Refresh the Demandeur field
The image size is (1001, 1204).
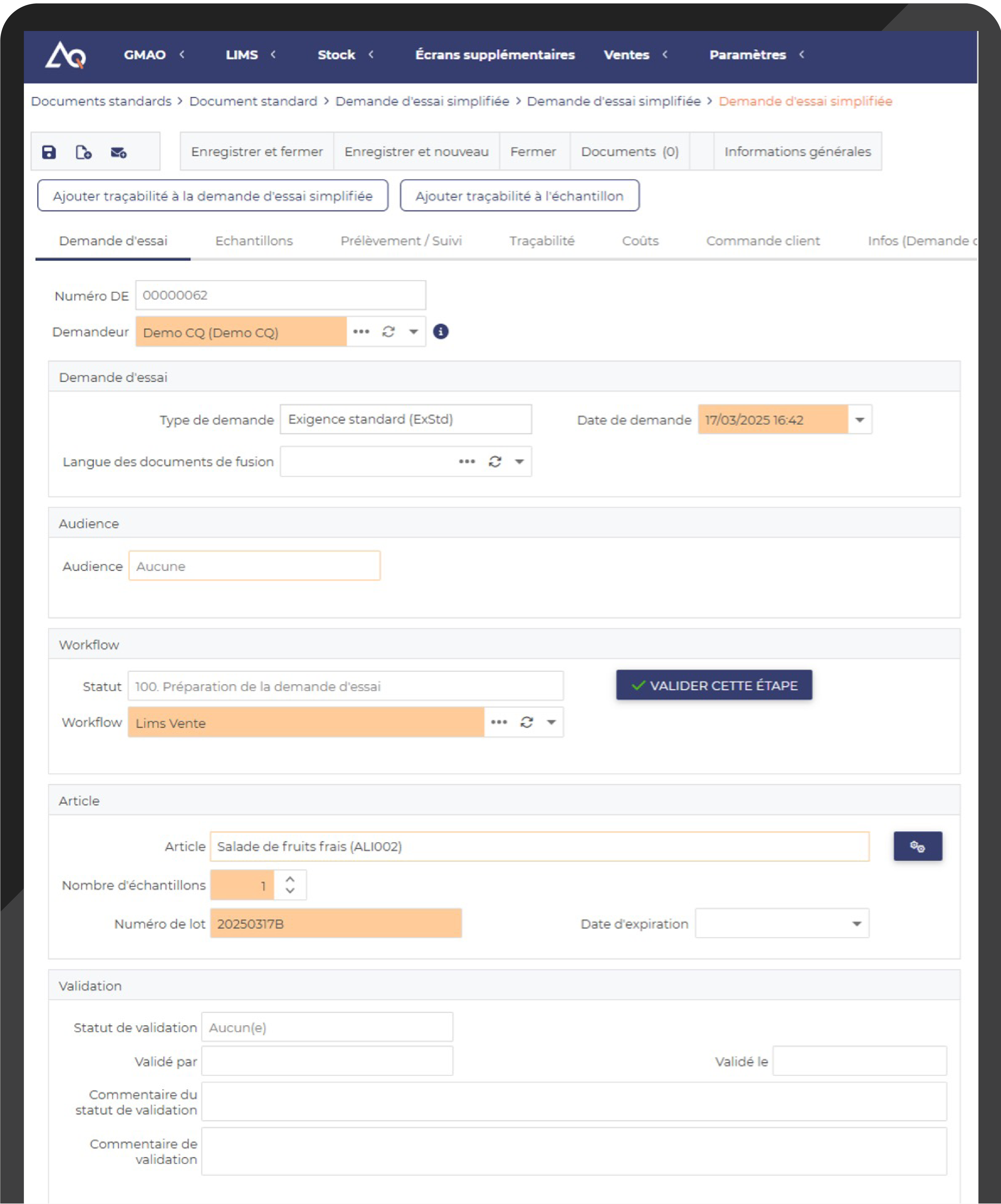tap(388, 331)
